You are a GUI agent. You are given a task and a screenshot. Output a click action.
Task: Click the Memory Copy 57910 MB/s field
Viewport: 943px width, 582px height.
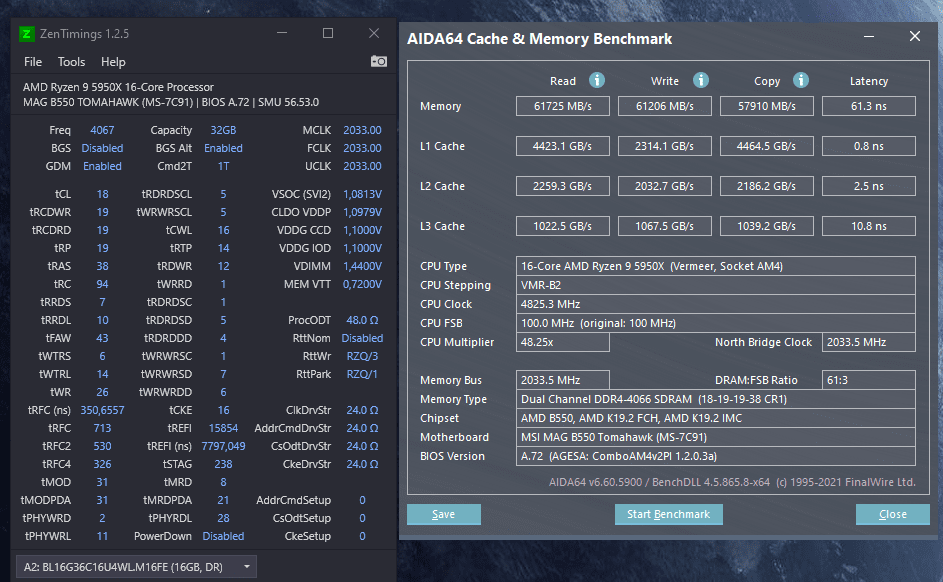click(x=767, y=106)
